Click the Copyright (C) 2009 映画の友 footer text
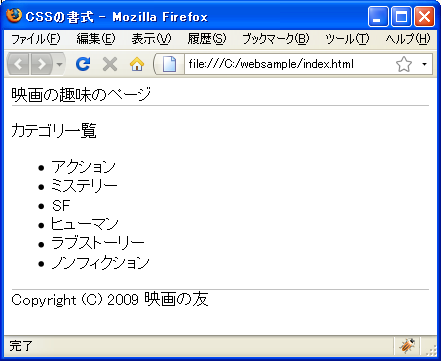Image resolution: width=441 pixels, height=361 pixels. click(110, 299)
